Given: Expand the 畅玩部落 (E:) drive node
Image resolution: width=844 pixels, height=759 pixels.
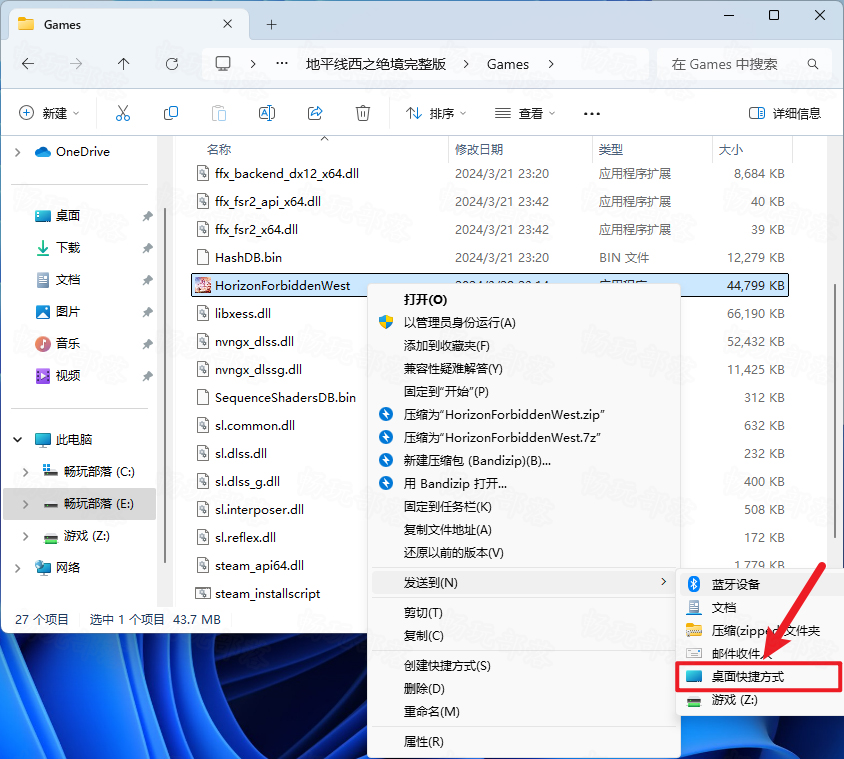Looking at the screenshot, I should 25,504.
